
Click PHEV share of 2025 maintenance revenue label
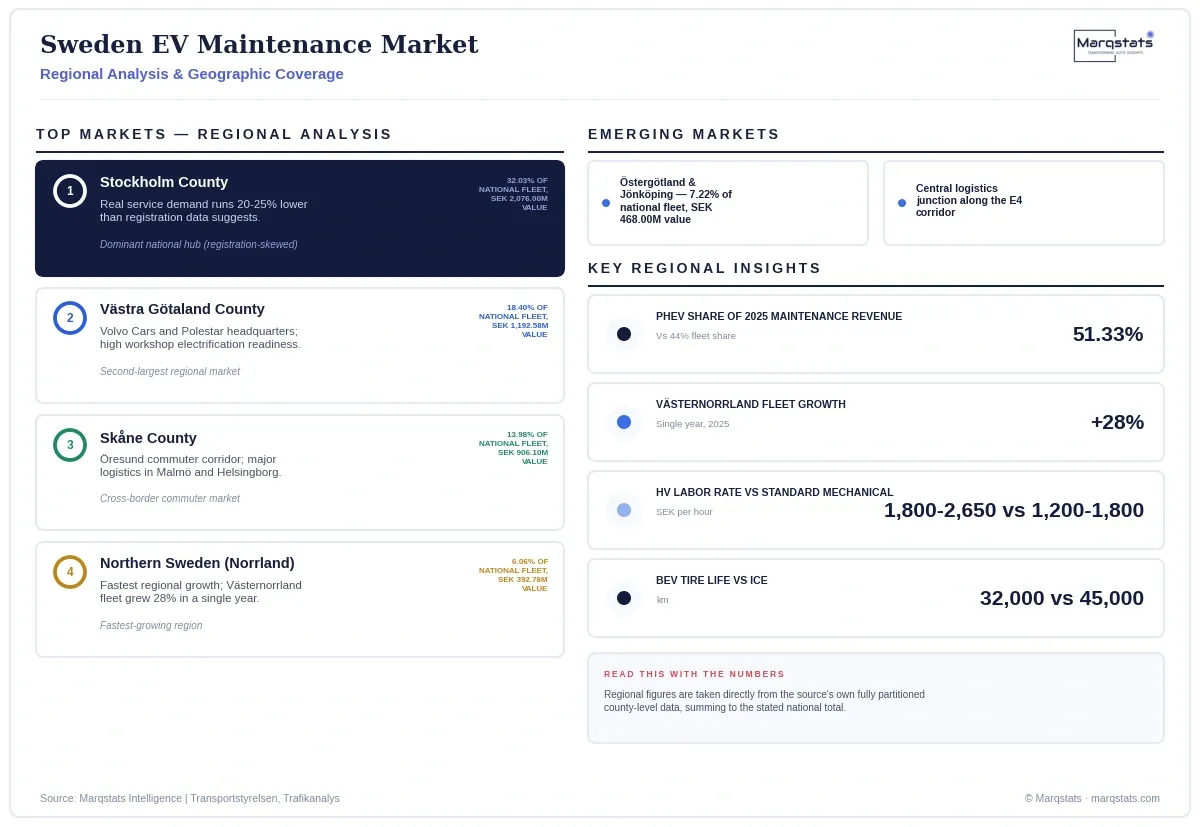[x=779, y=316]
